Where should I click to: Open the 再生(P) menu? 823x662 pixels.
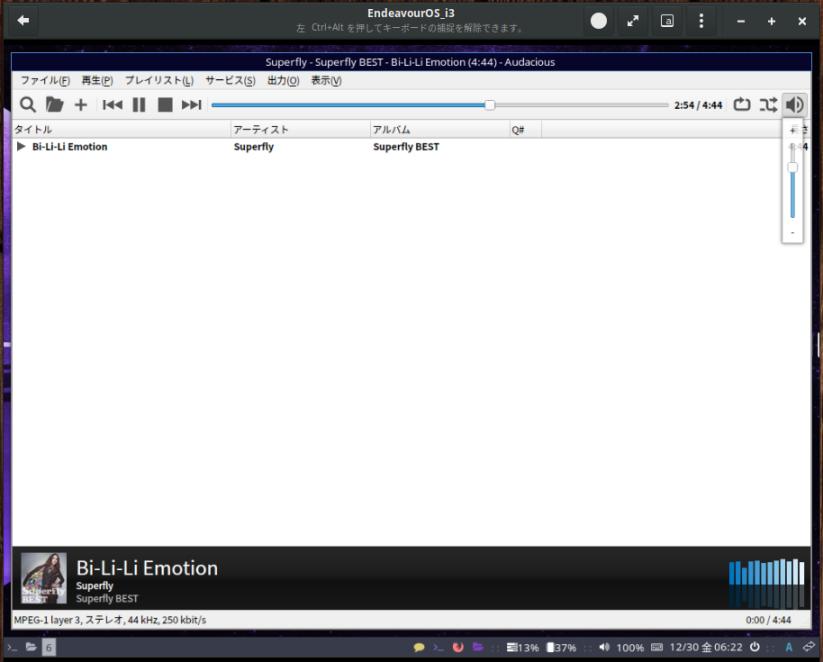tap(97, 80)
